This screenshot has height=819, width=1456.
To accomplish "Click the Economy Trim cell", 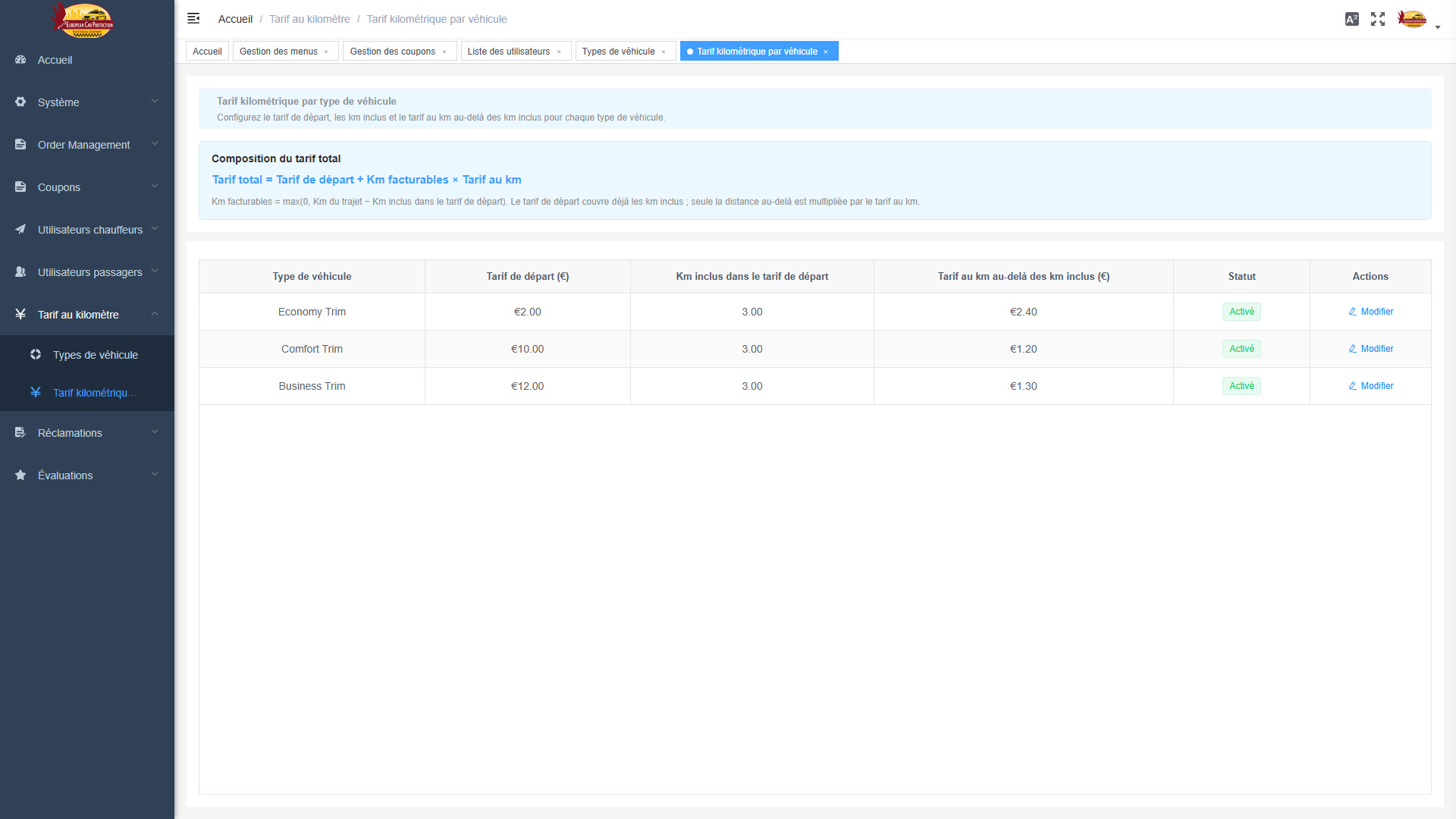I will pos(312,312).
